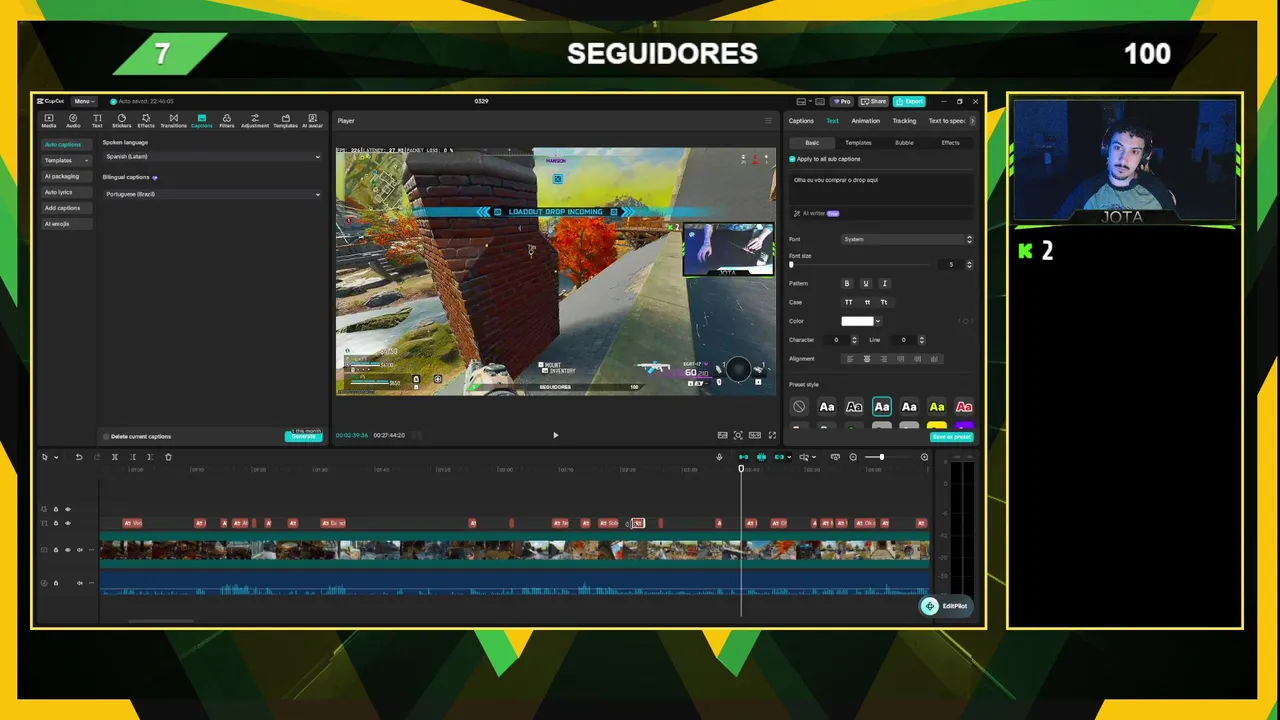Open the Stickers panel

pyautogui.click(x=121, y=121)
